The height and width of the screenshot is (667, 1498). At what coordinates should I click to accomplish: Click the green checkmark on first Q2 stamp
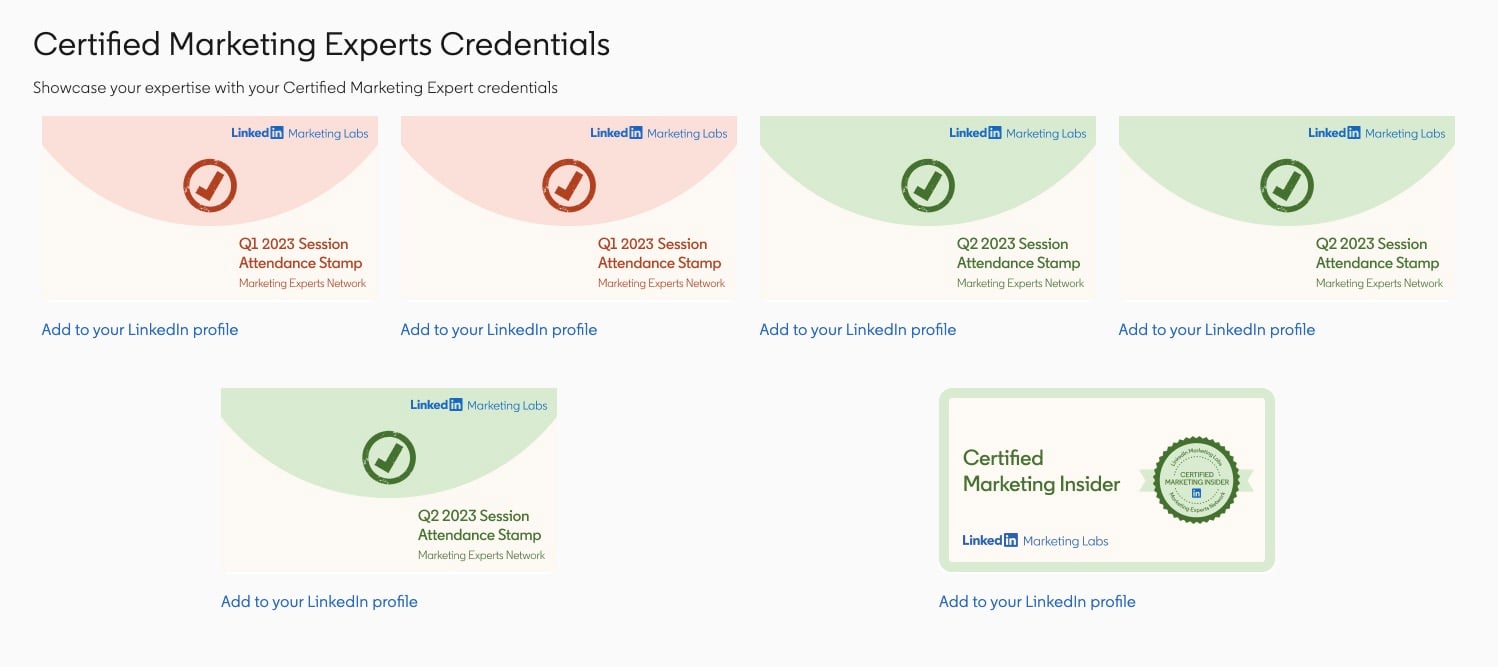pos(928,185)
